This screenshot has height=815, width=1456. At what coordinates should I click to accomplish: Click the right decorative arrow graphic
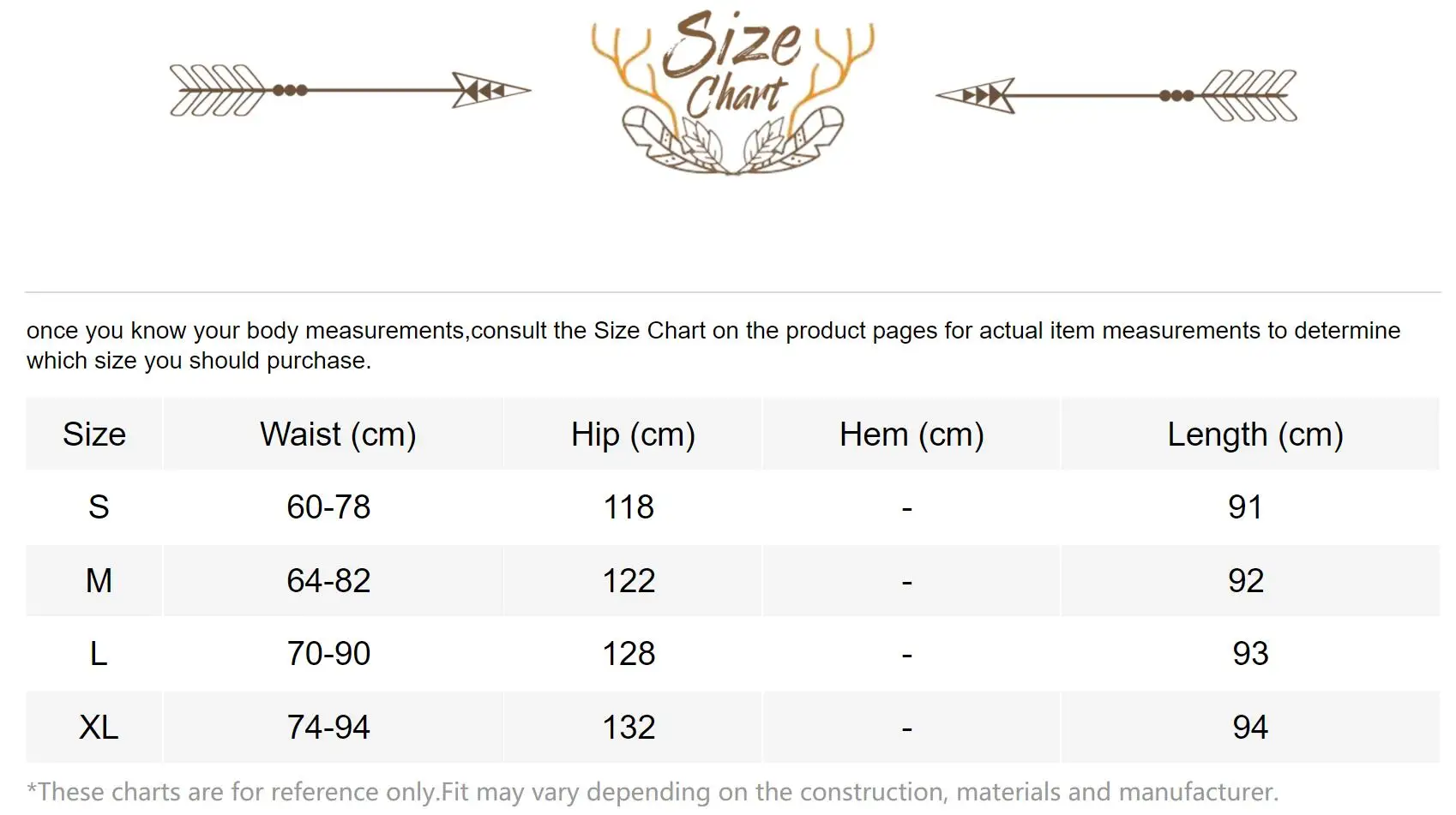1116,95
